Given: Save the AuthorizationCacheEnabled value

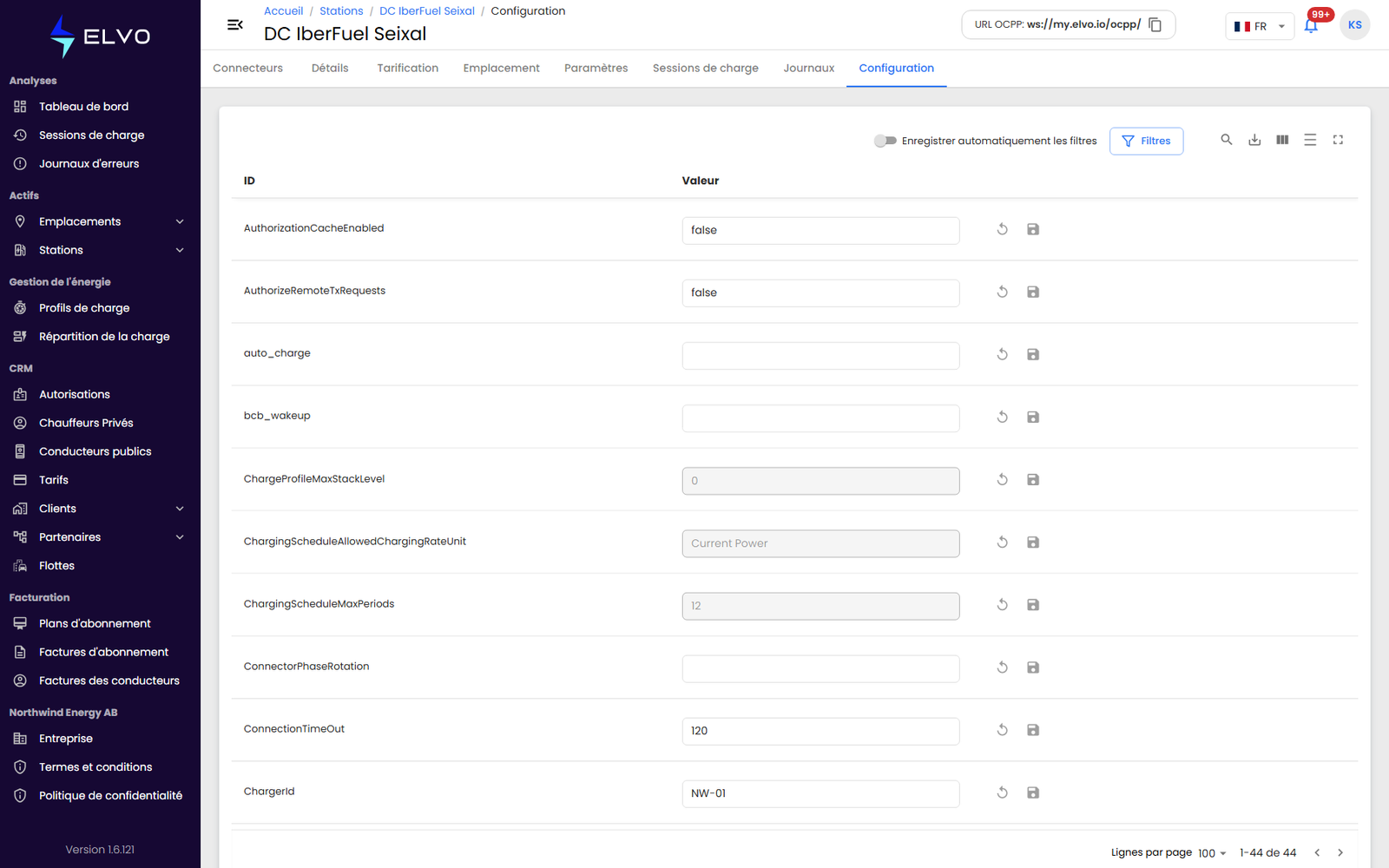Looking at the screenshot, I should click(x=1033, y=229).
